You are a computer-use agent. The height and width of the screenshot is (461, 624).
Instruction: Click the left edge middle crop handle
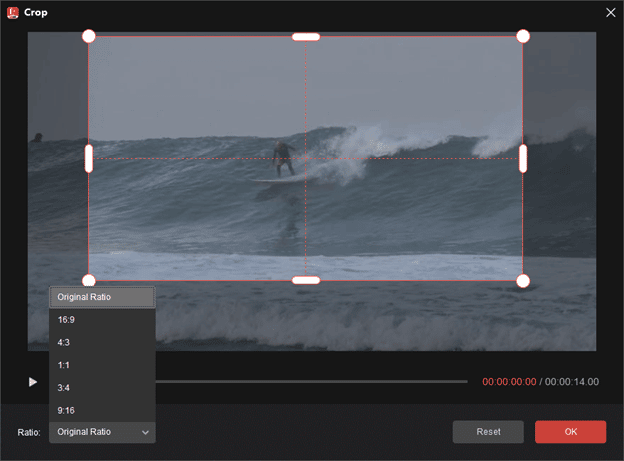[89, 158]
